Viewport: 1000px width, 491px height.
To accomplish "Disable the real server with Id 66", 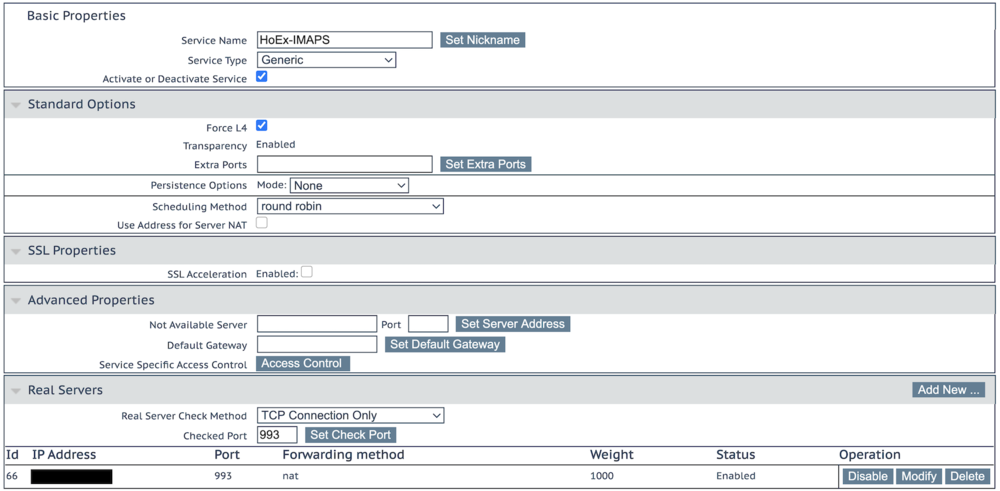I will (867, 476).
